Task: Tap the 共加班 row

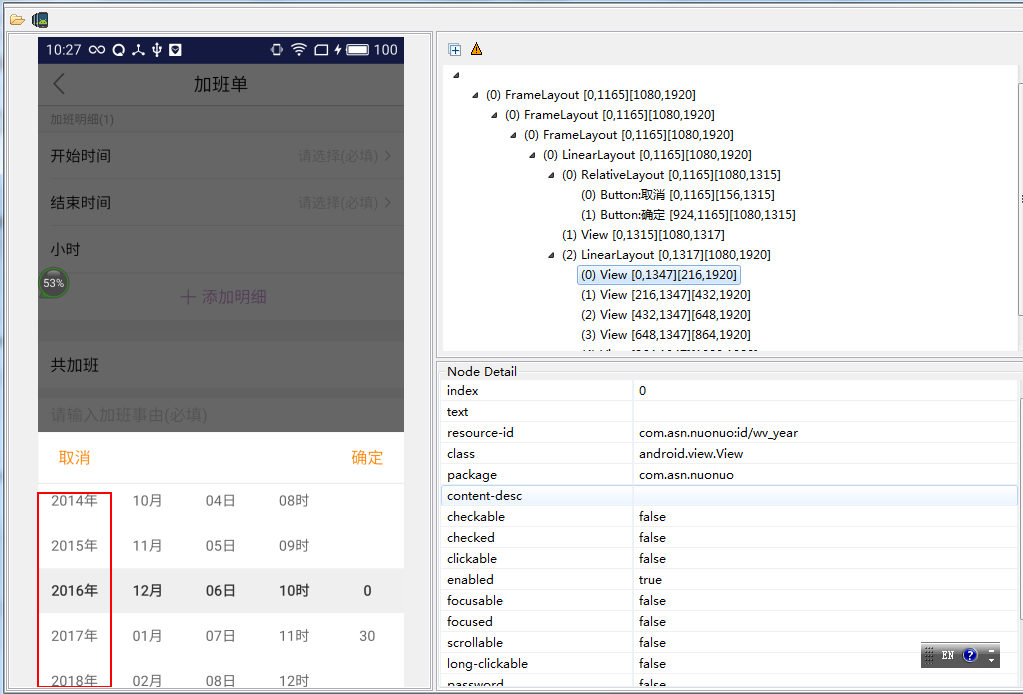Action: click(x=221, y=365)
